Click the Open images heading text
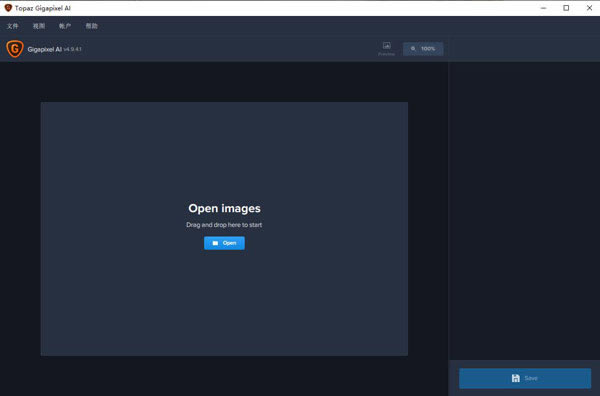 pos(224,209)
